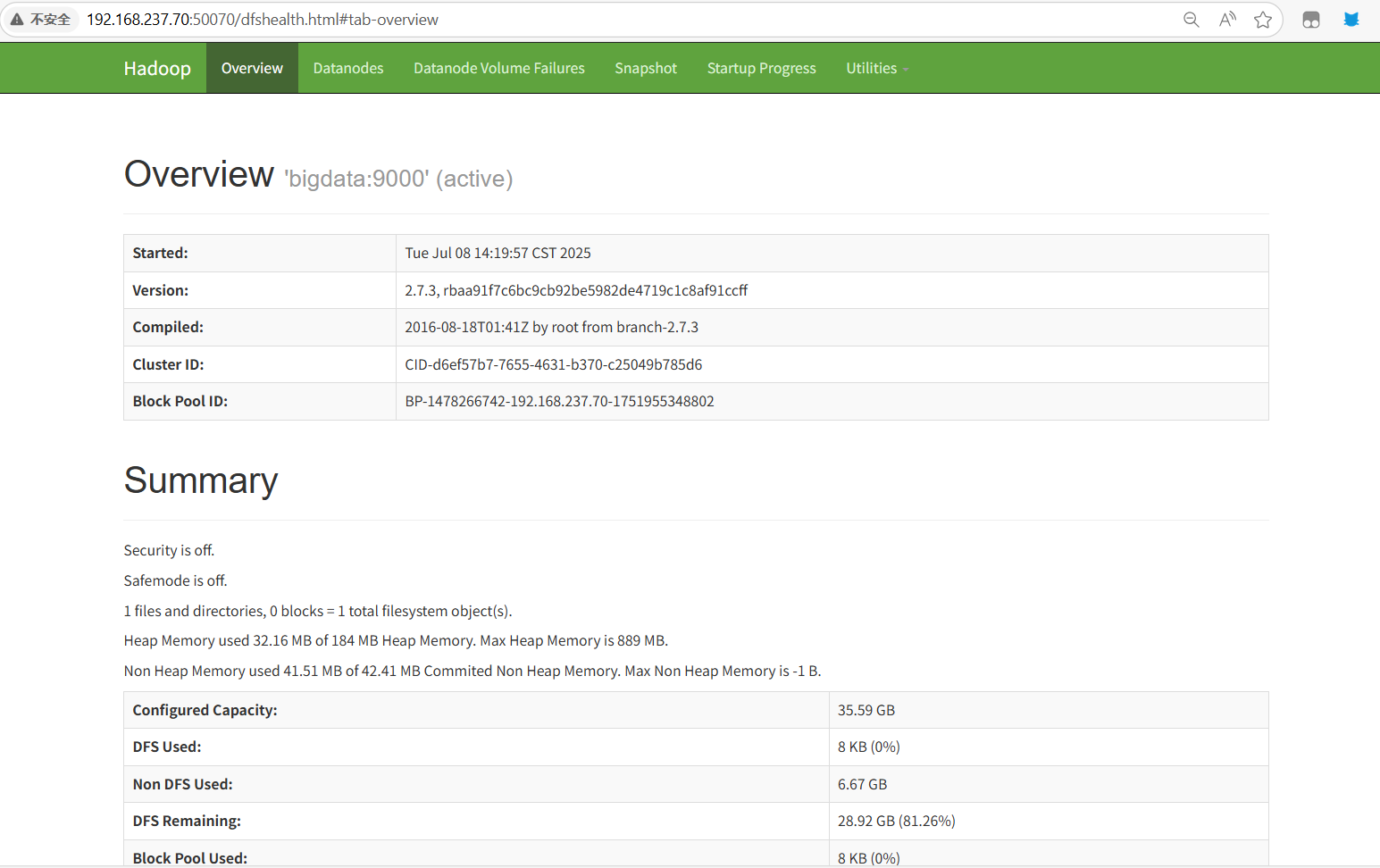Activate the read aloud icon
Screen dimensions: 1380x868
tap(1227, 19)
